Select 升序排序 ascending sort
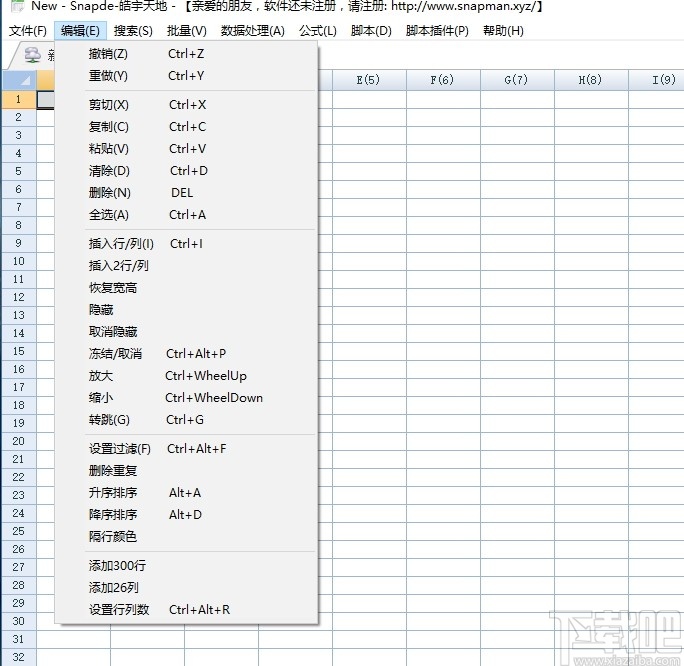 [x=187, y=493]
